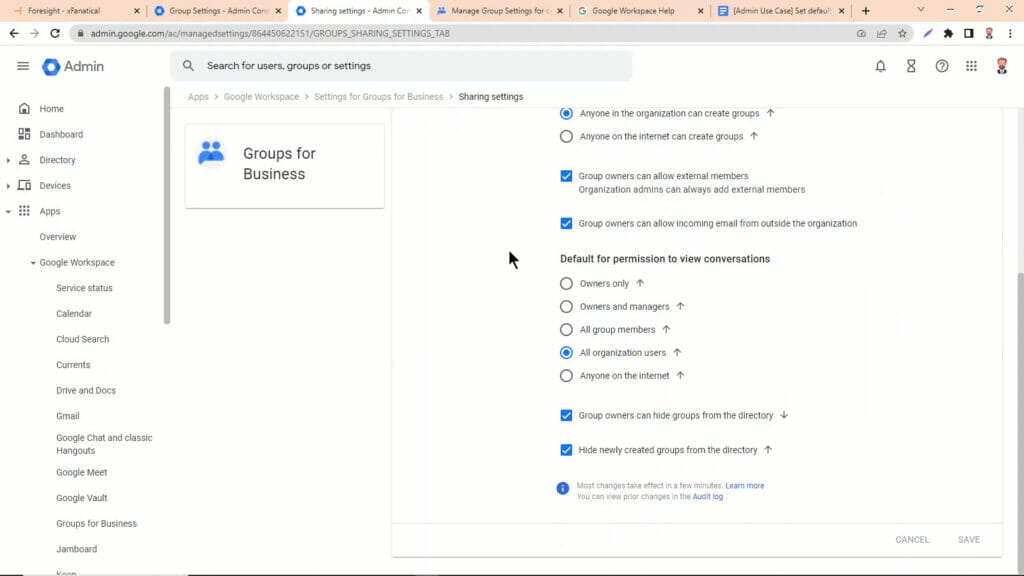This screenshot has height=576, width=1024.
Task: Open Drive and Docs in sidebar
Action: point(86,391)
